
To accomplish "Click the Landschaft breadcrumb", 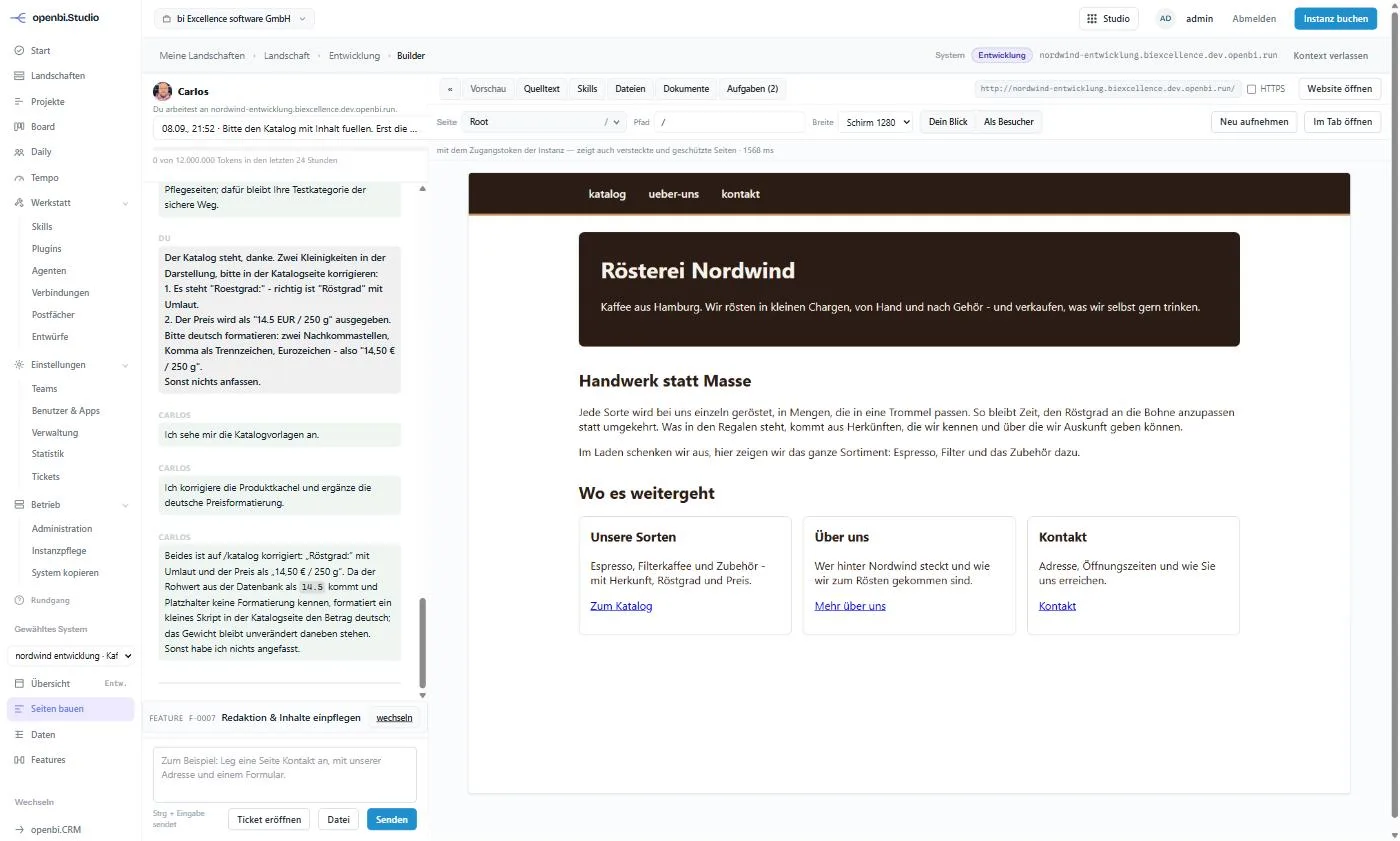I will point(287,56).
